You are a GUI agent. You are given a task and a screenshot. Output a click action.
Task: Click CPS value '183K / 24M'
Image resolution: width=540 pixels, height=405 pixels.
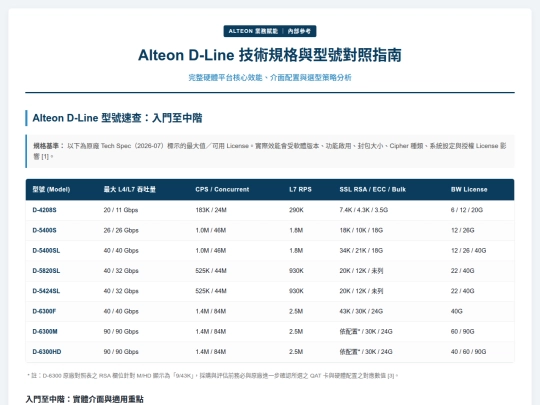pos(211,210)
